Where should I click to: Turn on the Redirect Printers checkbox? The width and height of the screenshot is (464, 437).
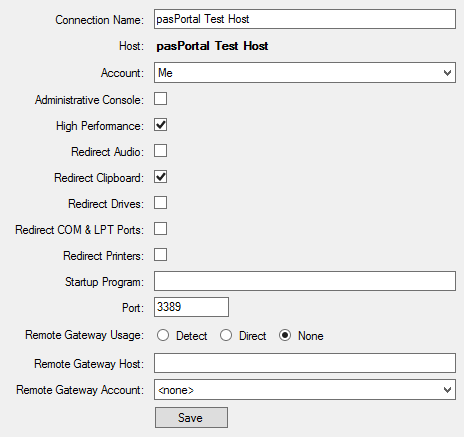tap(160, 255)
